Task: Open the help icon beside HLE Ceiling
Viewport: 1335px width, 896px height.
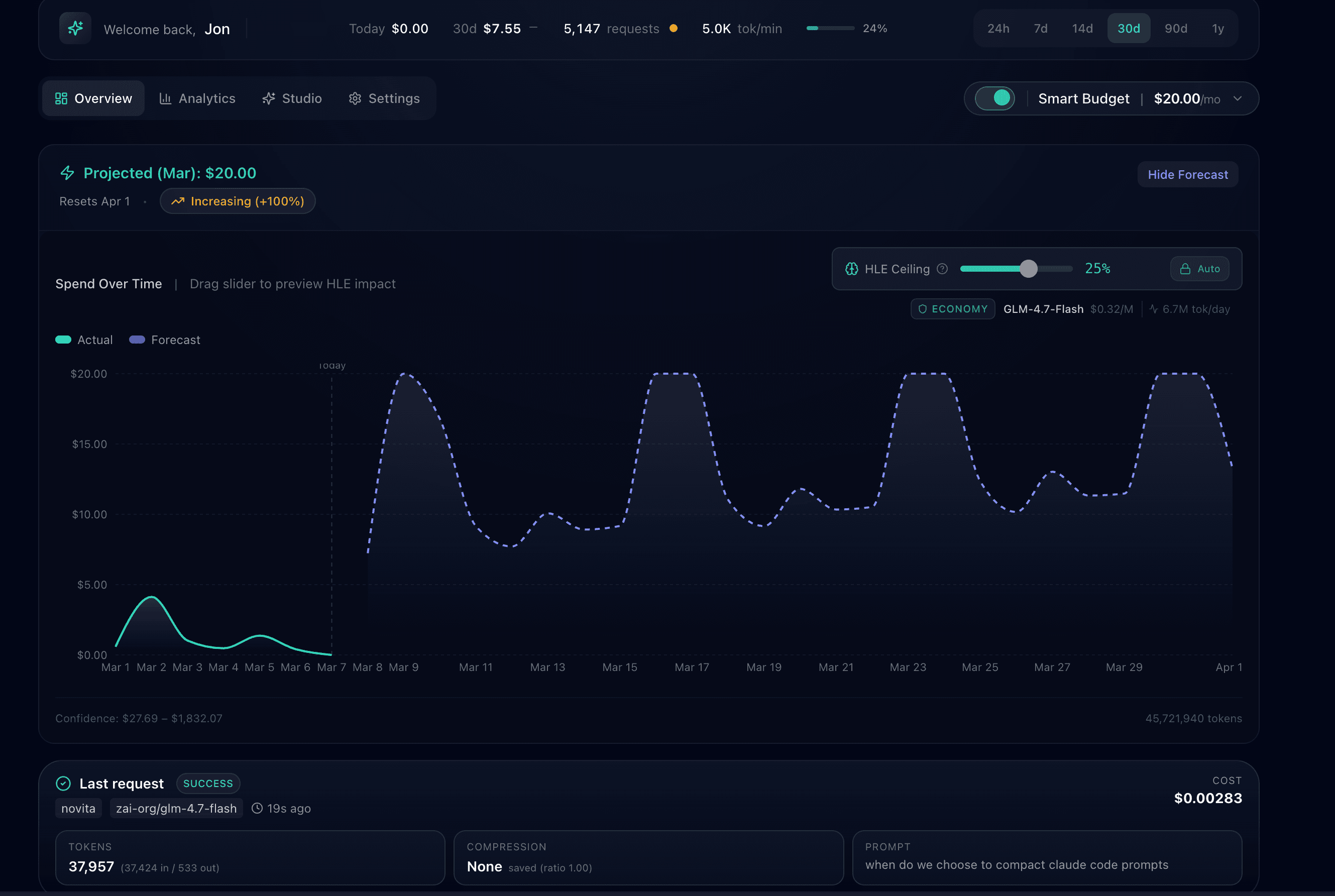Action: pyautogui.click(x=942, y=269)
